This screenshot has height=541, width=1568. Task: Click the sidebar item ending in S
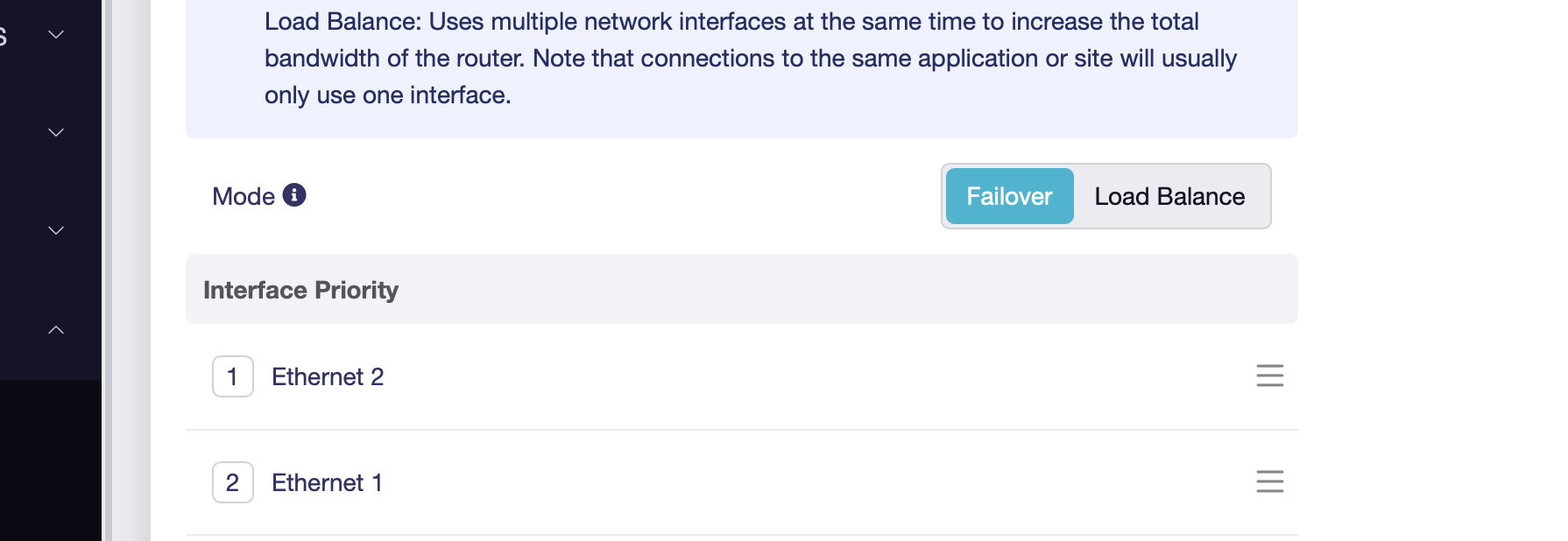pyautogui.click(x=4, y=37)
